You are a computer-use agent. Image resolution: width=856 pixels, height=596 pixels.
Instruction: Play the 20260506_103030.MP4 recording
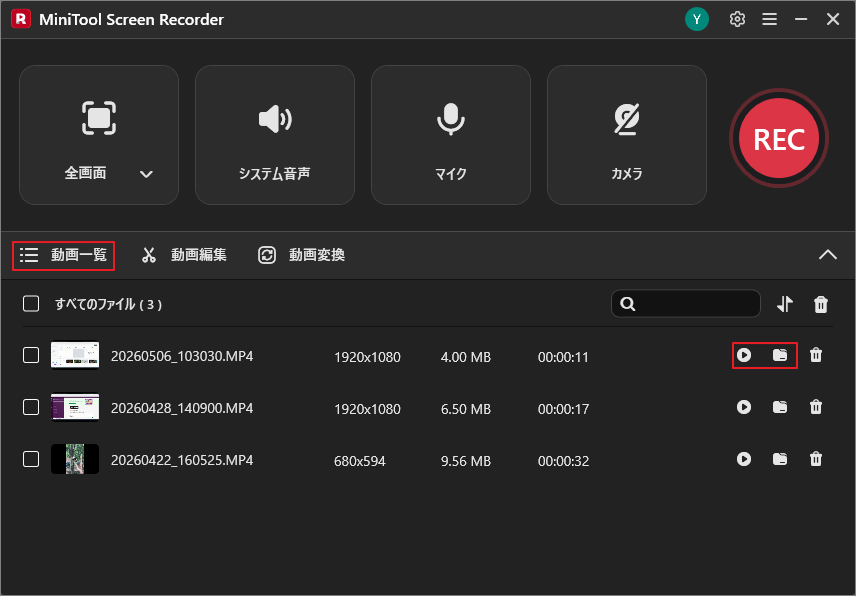click(x=744, y=355)
